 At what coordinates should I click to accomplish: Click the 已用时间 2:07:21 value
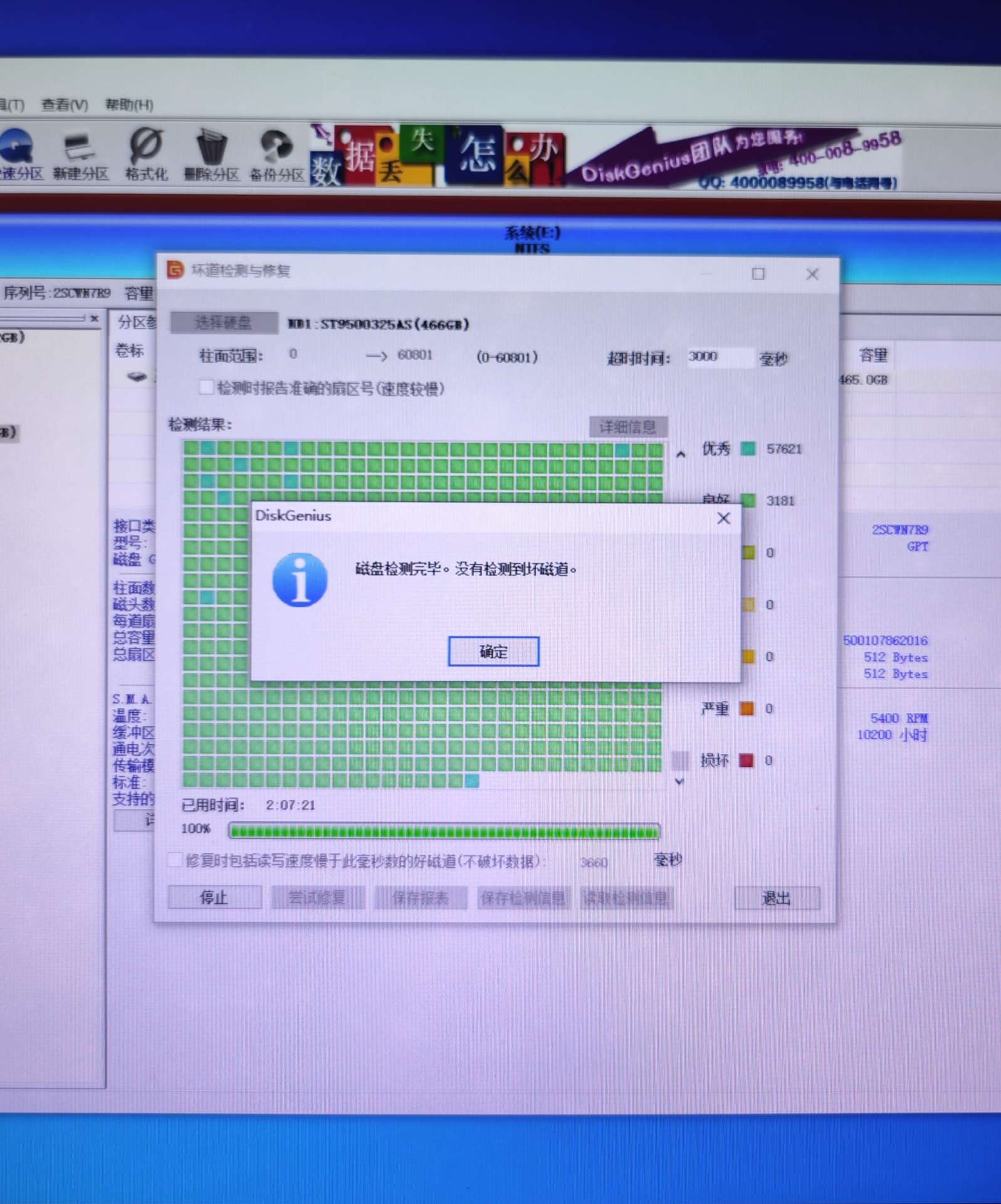click(290, 805)
